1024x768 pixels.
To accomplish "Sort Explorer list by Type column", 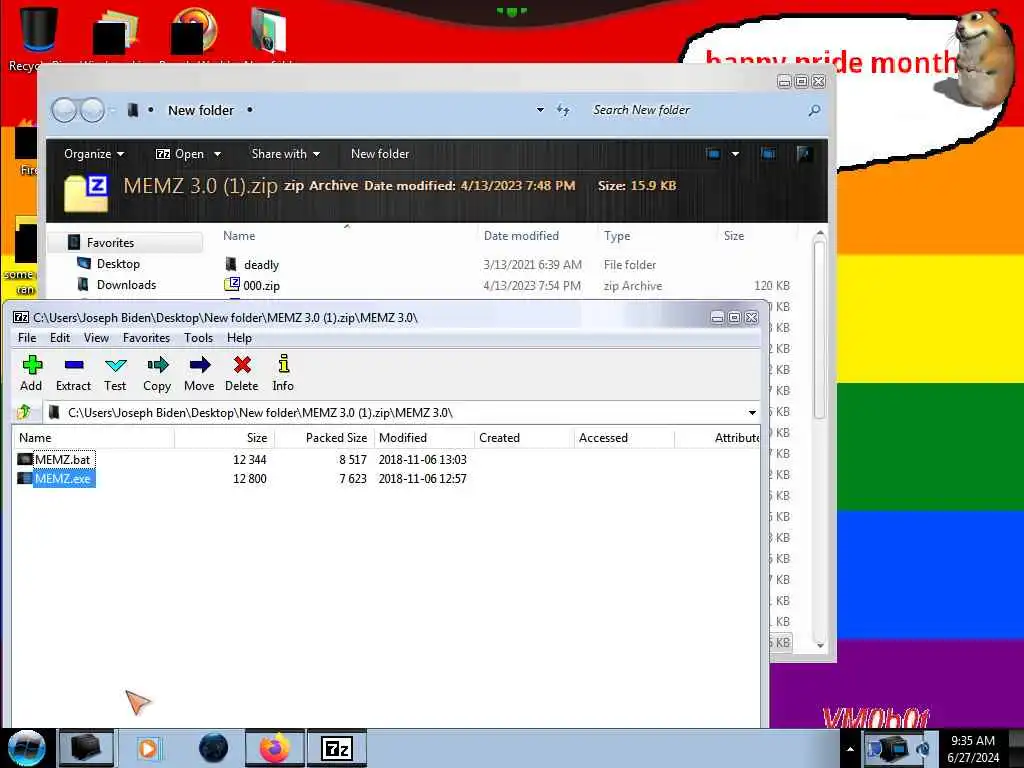I will [x=617, y=236].
